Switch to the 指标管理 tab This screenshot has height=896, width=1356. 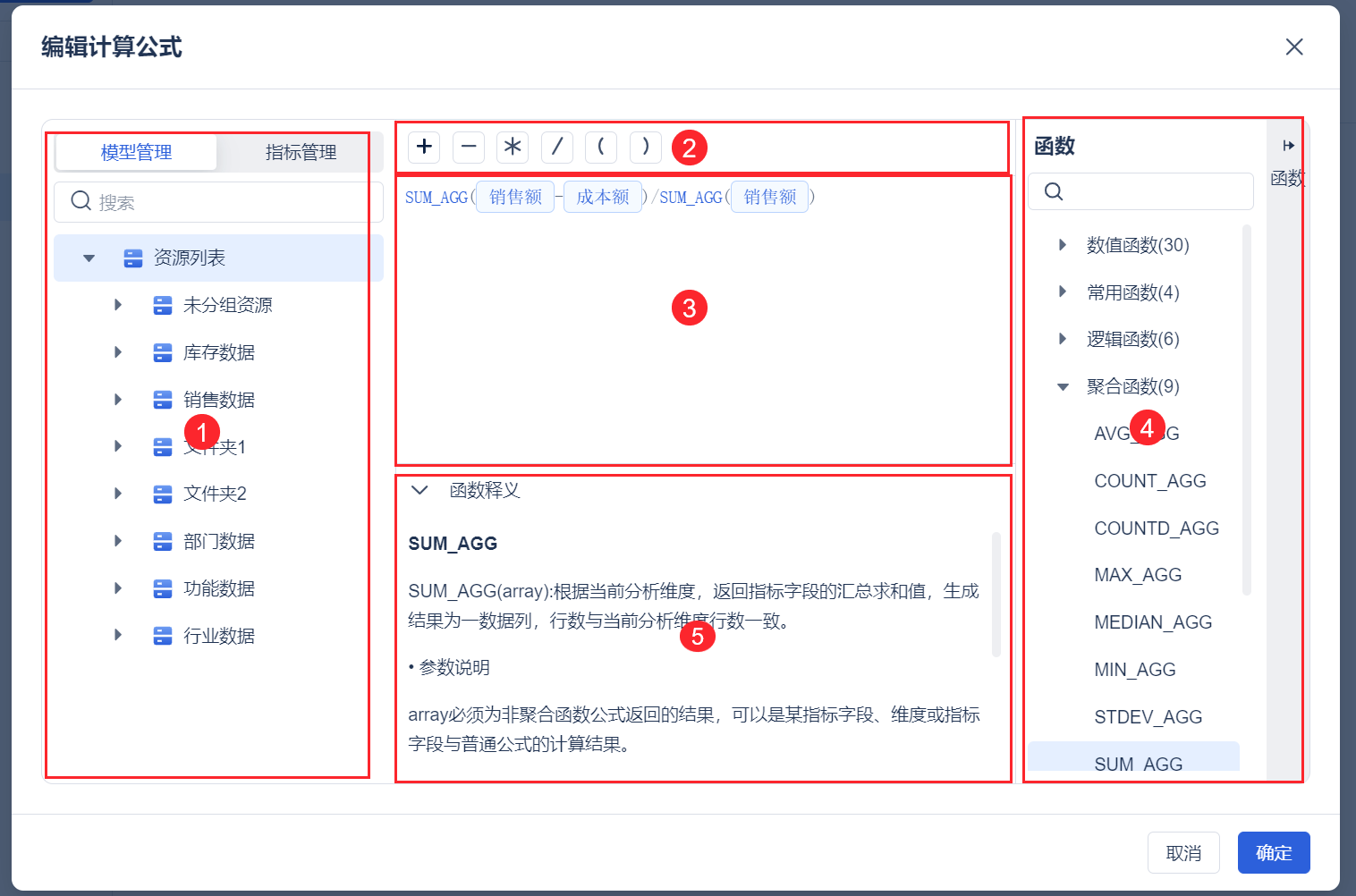tap(301, 152)
